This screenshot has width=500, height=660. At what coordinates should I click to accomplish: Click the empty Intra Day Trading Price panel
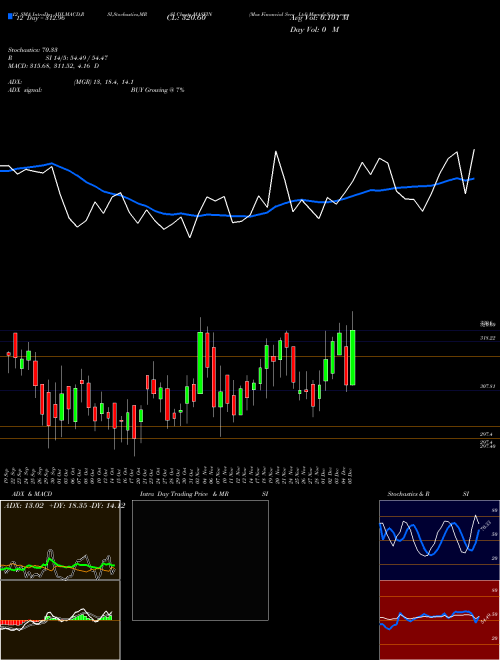tap(200, 560)
